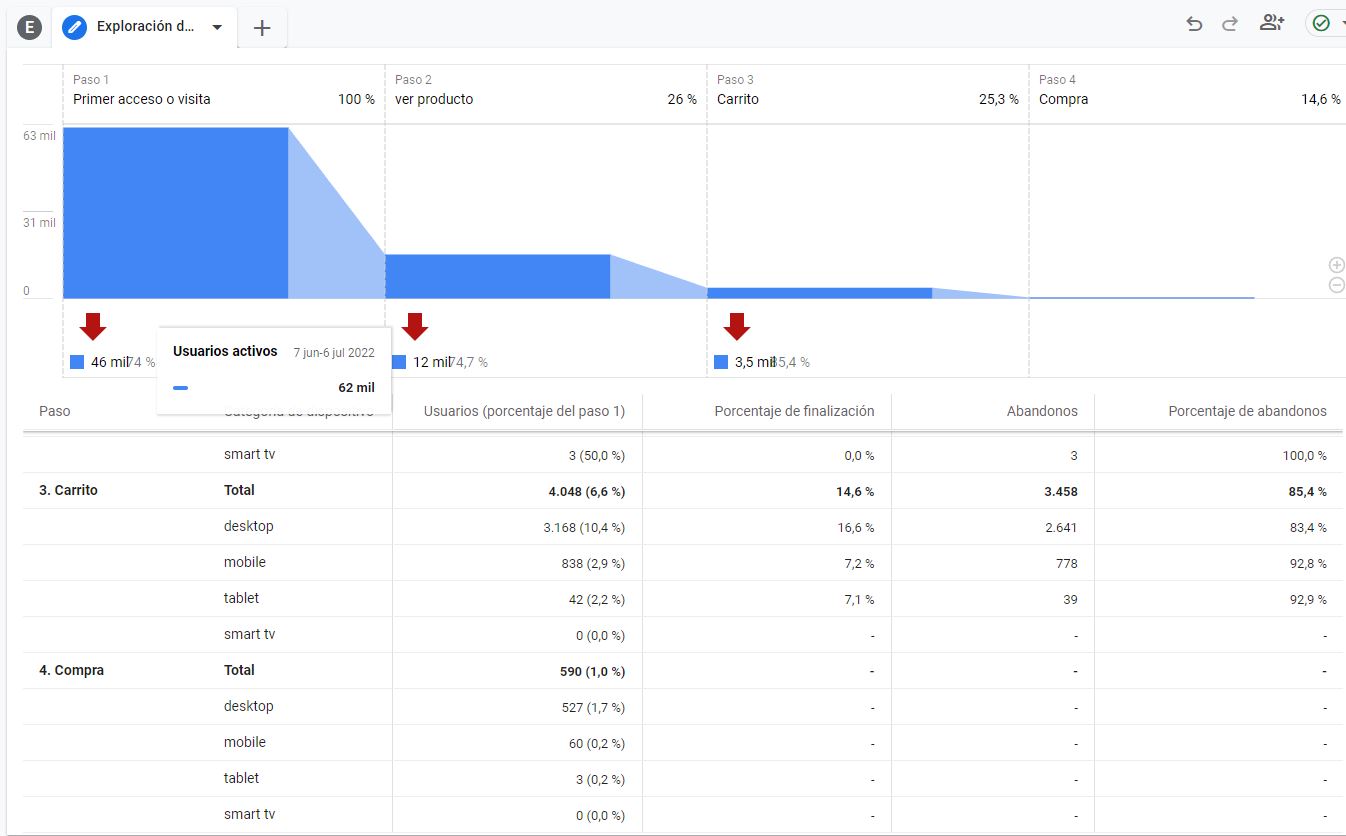
Task: Click the 3 (50,0 %) smart tv cell
Action: 597,455
